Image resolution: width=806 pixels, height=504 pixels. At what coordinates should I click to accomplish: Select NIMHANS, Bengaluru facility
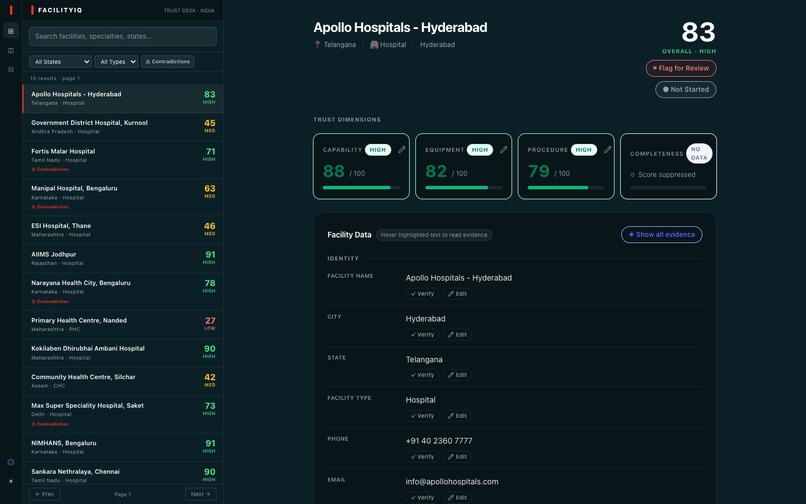pyautogui.click(x=123, y=447)
